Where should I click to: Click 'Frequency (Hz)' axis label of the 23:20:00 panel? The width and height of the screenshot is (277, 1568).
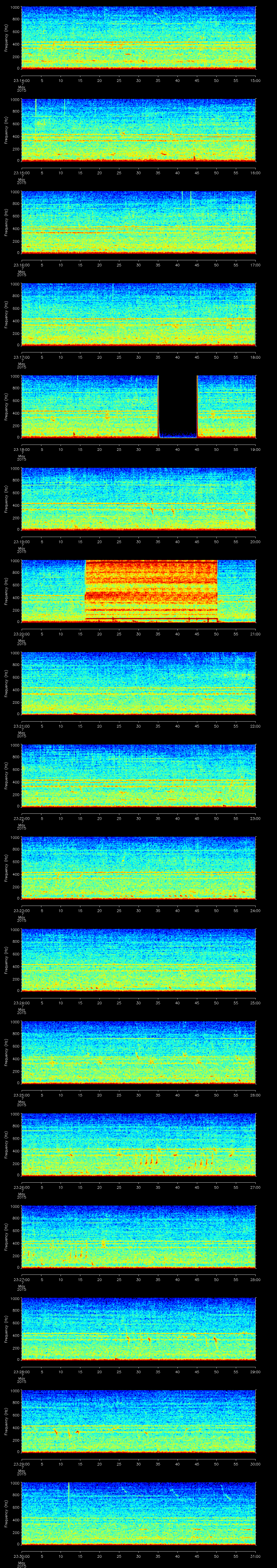pos(6,592)
